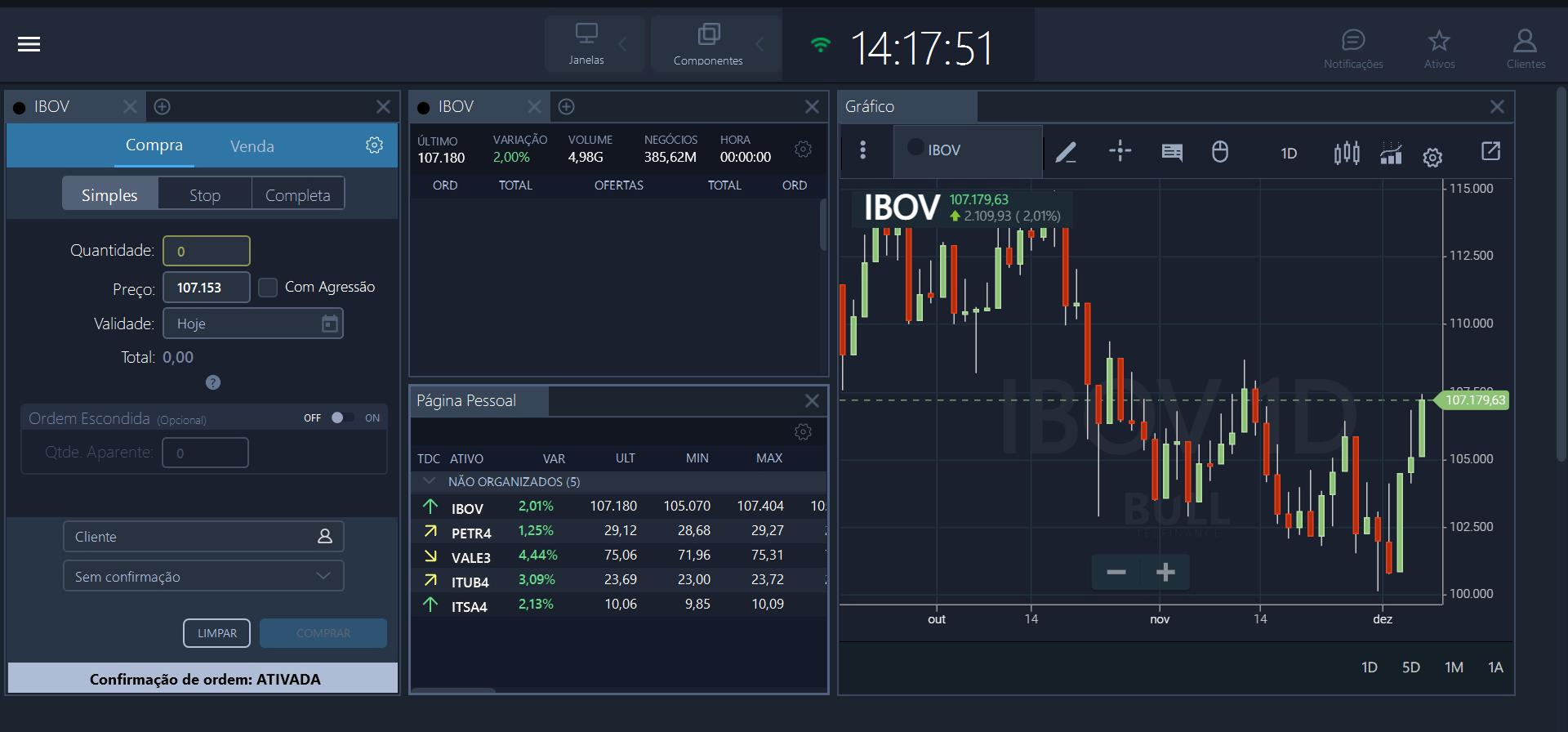Screen dimensions: 1568x732
Task: Open the Validade calendar picker
Action: pyautogui.click(x=330, y=324)
